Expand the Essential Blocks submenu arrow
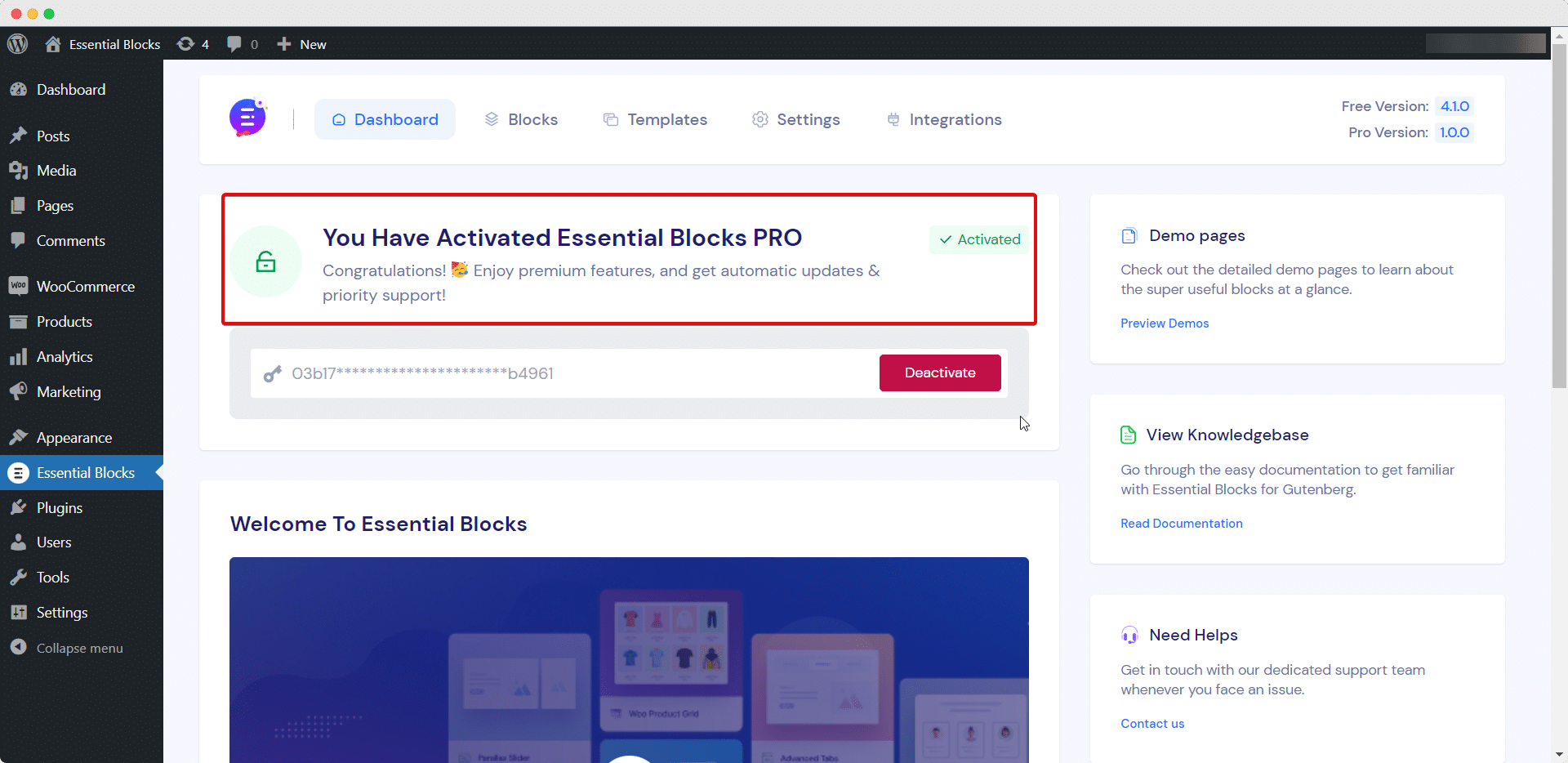The height and width of the screenshot is (763, 1568). tap(160, 472)
